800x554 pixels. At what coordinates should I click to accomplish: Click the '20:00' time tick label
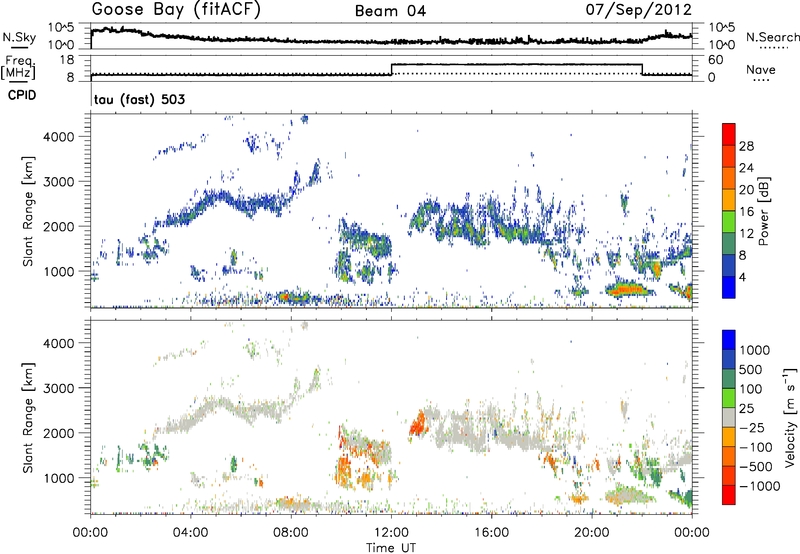click(x=591, y=533)
